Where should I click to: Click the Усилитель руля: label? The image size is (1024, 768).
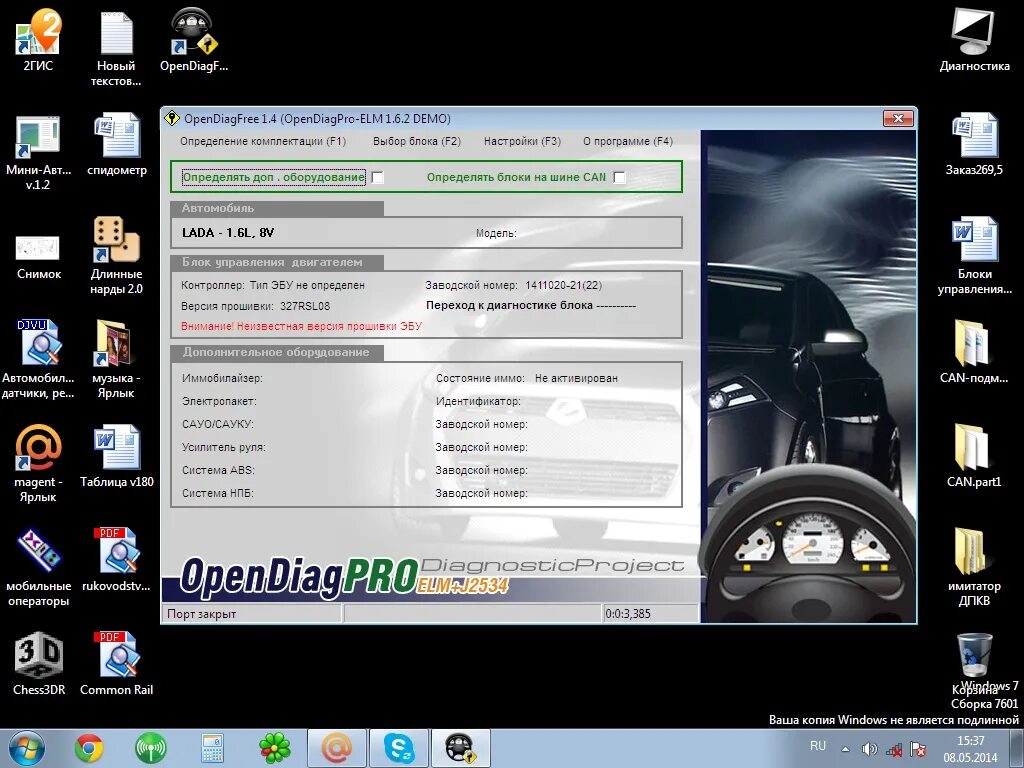click(x=223, y=447)
